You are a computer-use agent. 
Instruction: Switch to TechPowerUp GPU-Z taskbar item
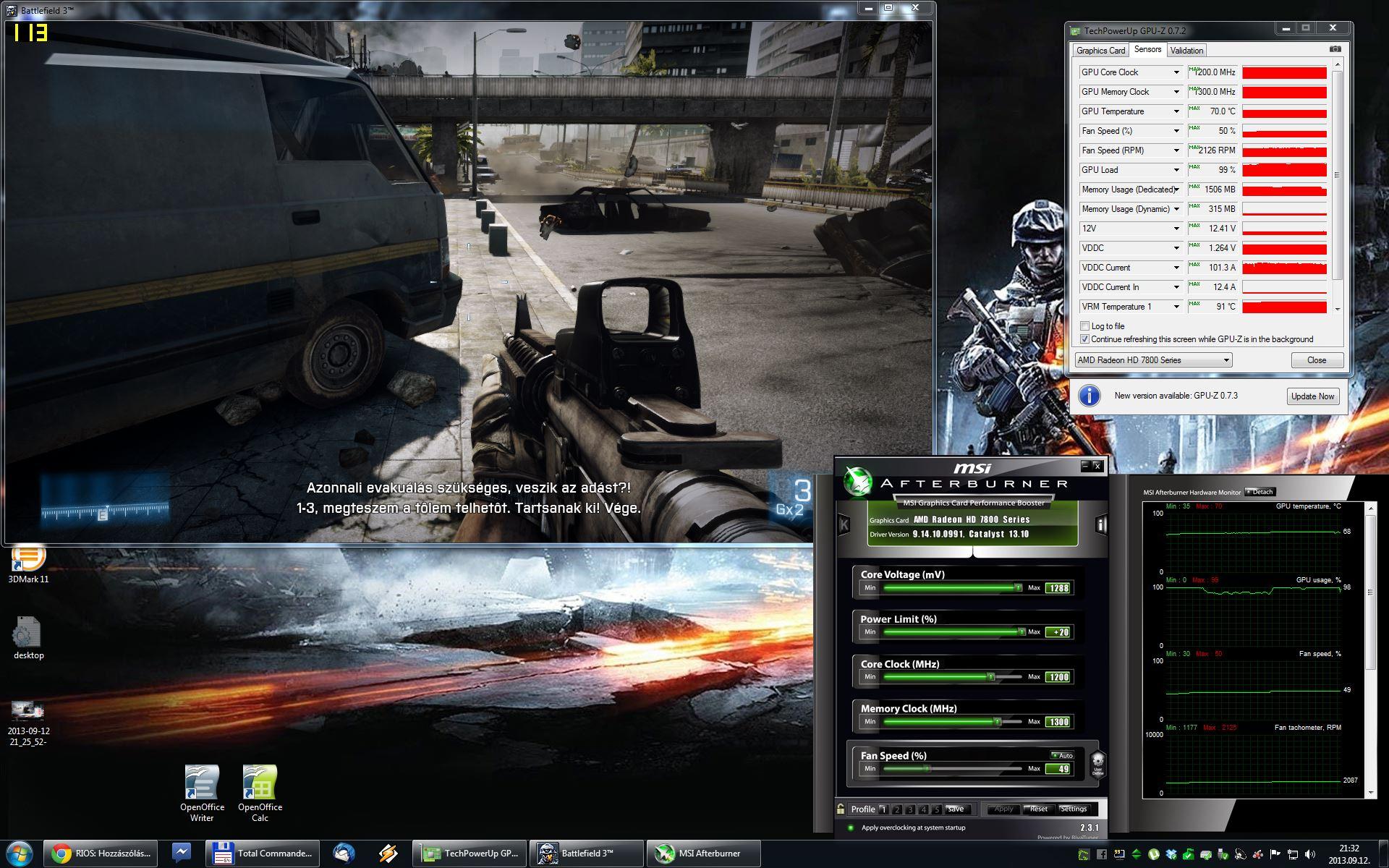[x=470, y=854]
